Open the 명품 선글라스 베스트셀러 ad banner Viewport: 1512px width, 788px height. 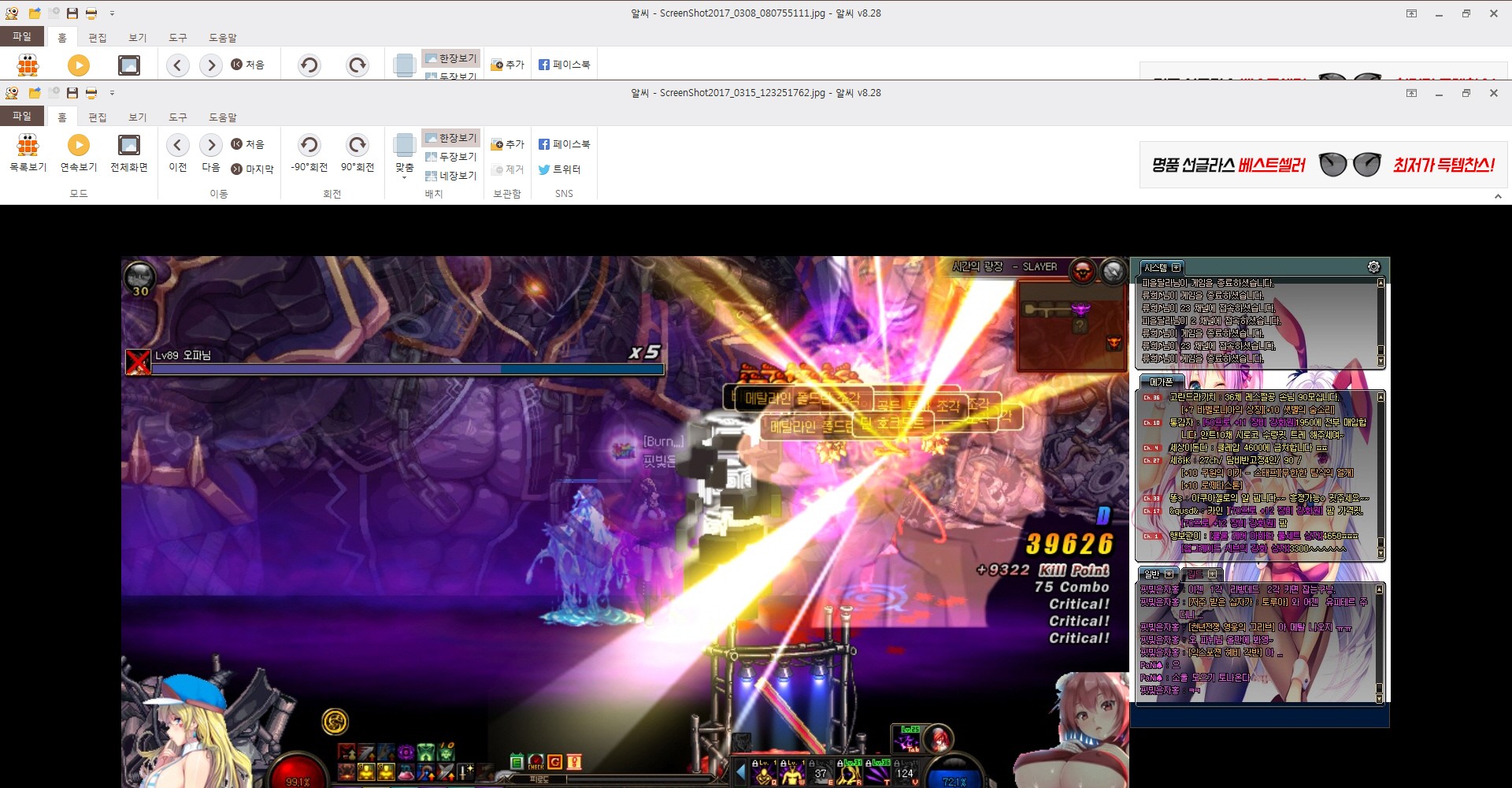click(1323, 165)
